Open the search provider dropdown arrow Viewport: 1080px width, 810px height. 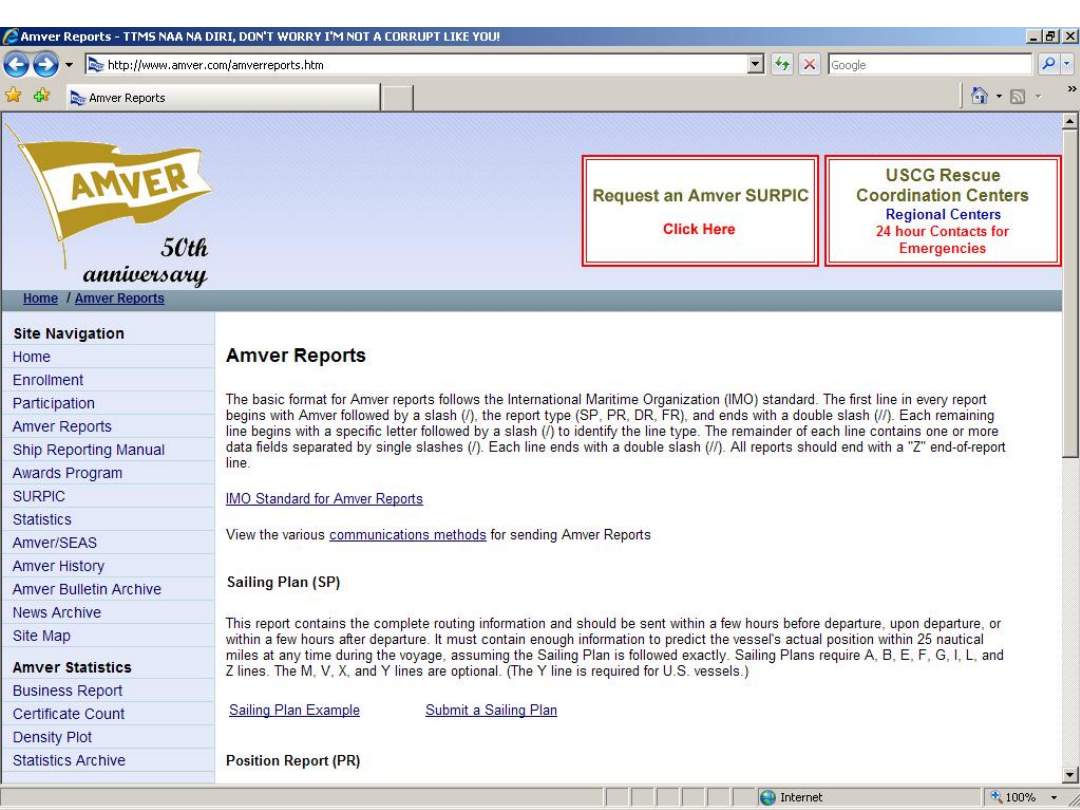[x=1067, y=65]
